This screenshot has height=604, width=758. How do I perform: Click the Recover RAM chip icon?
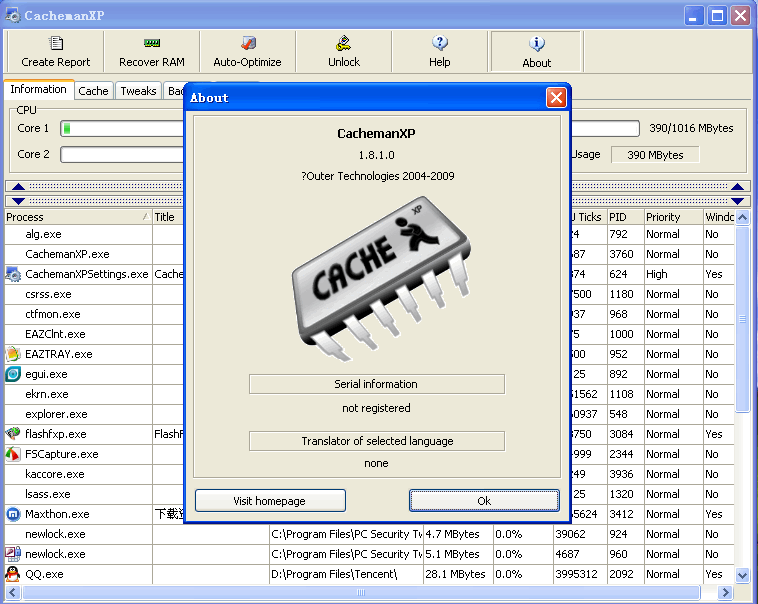point(152,43)
